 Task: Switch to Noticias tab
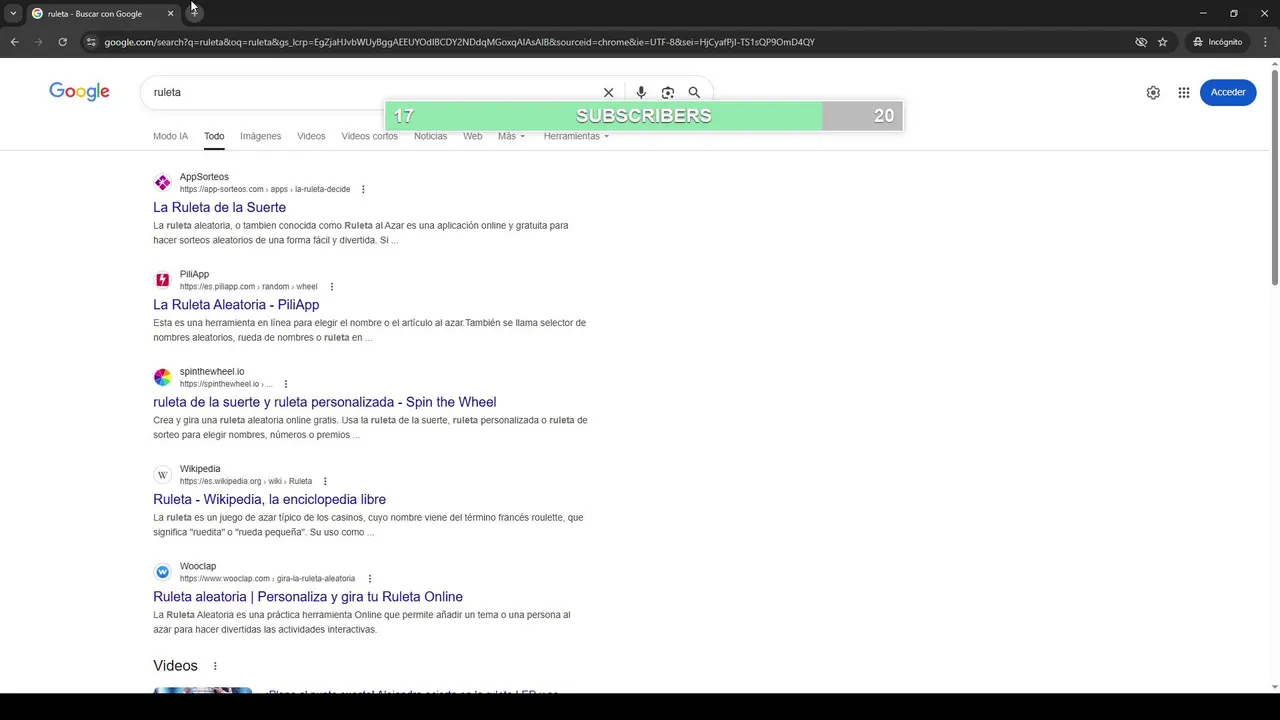[x=430, y=136]
